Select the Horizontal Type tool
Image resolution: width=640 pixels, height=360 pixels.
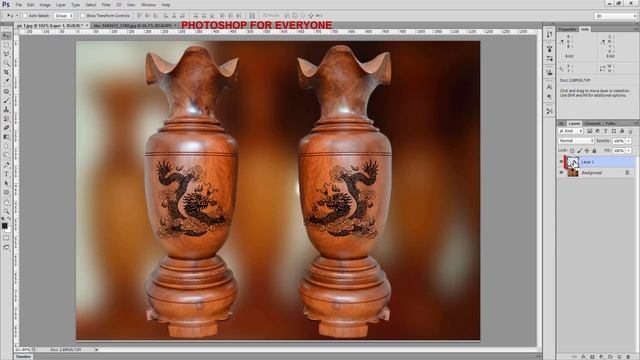6,174
